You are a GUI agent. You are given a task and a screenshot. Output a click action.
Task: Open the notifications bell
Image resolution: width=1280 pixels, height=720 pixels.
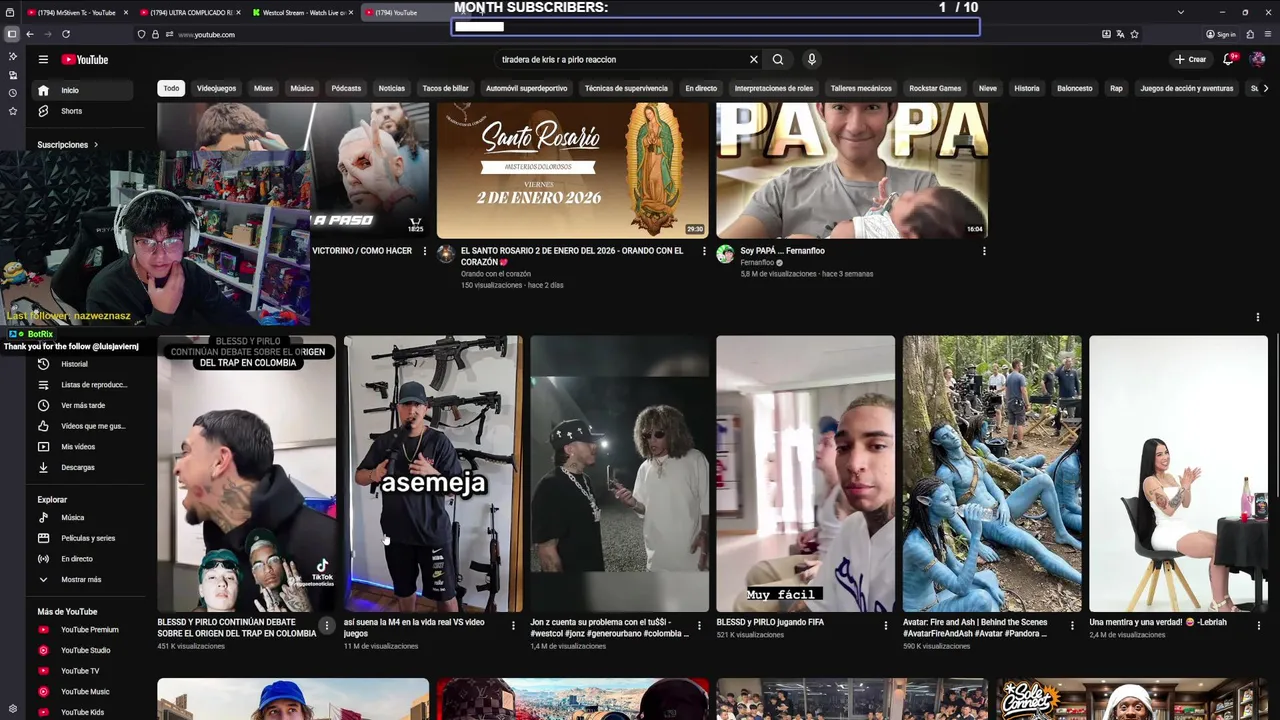[x=1229, y=59]
